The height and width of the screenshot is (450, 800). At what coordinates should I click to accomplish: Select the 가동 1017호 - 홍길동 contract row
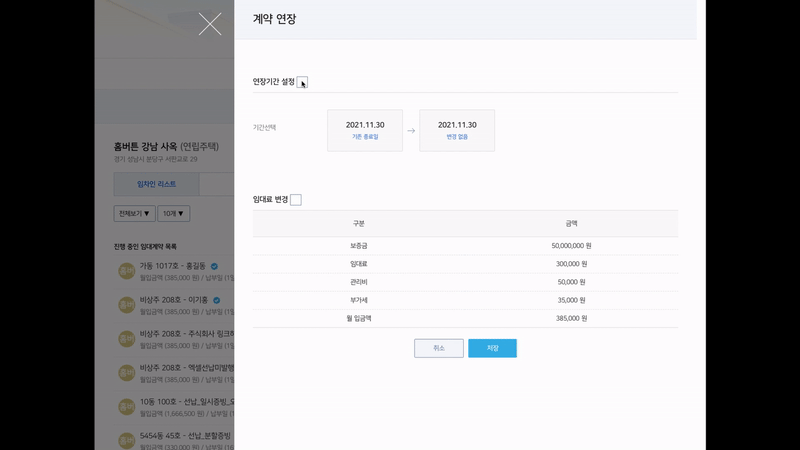(174, 271)
